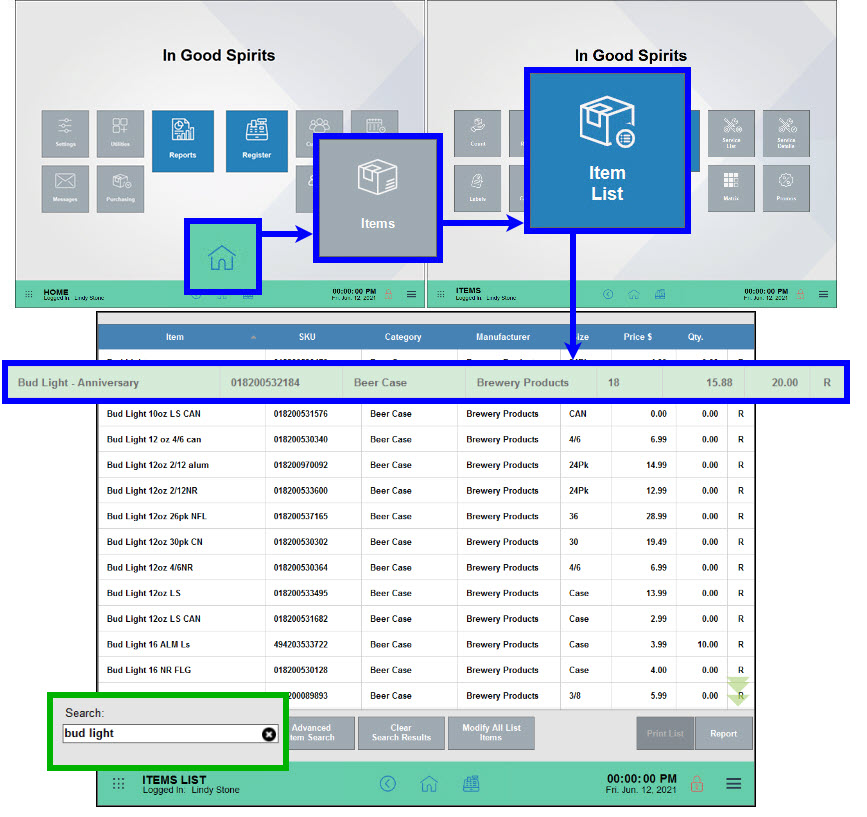
Task: Click the lock icon in HOME status bar
Action: (389, 294)
